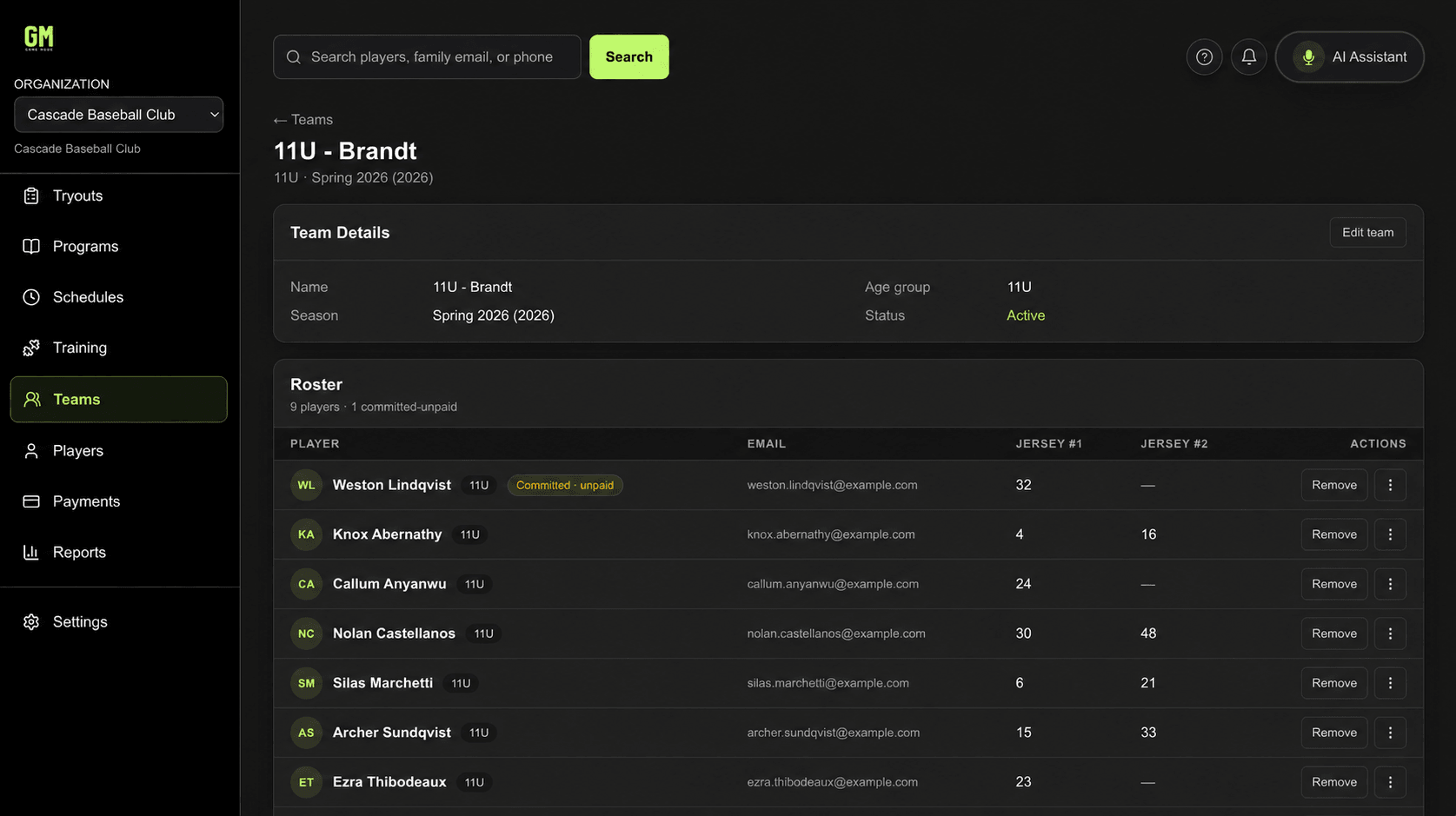Screen dimensions: 1456x816
Task: Open three-dot menu for Ezra Thibodeaux
Action: pos(1390,782)
